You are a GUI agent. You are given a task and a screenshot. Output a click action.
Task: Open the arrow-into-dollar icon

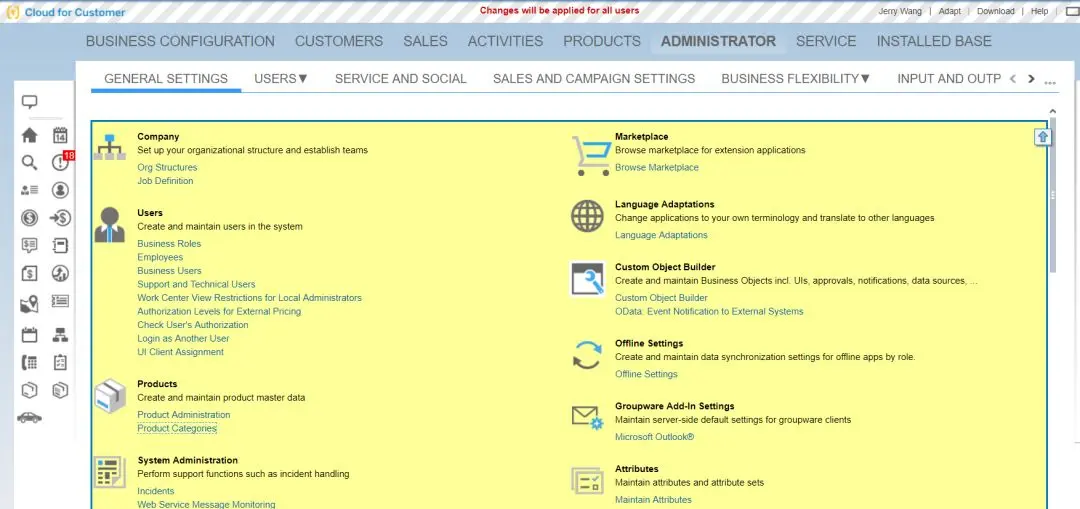[61, 218]
